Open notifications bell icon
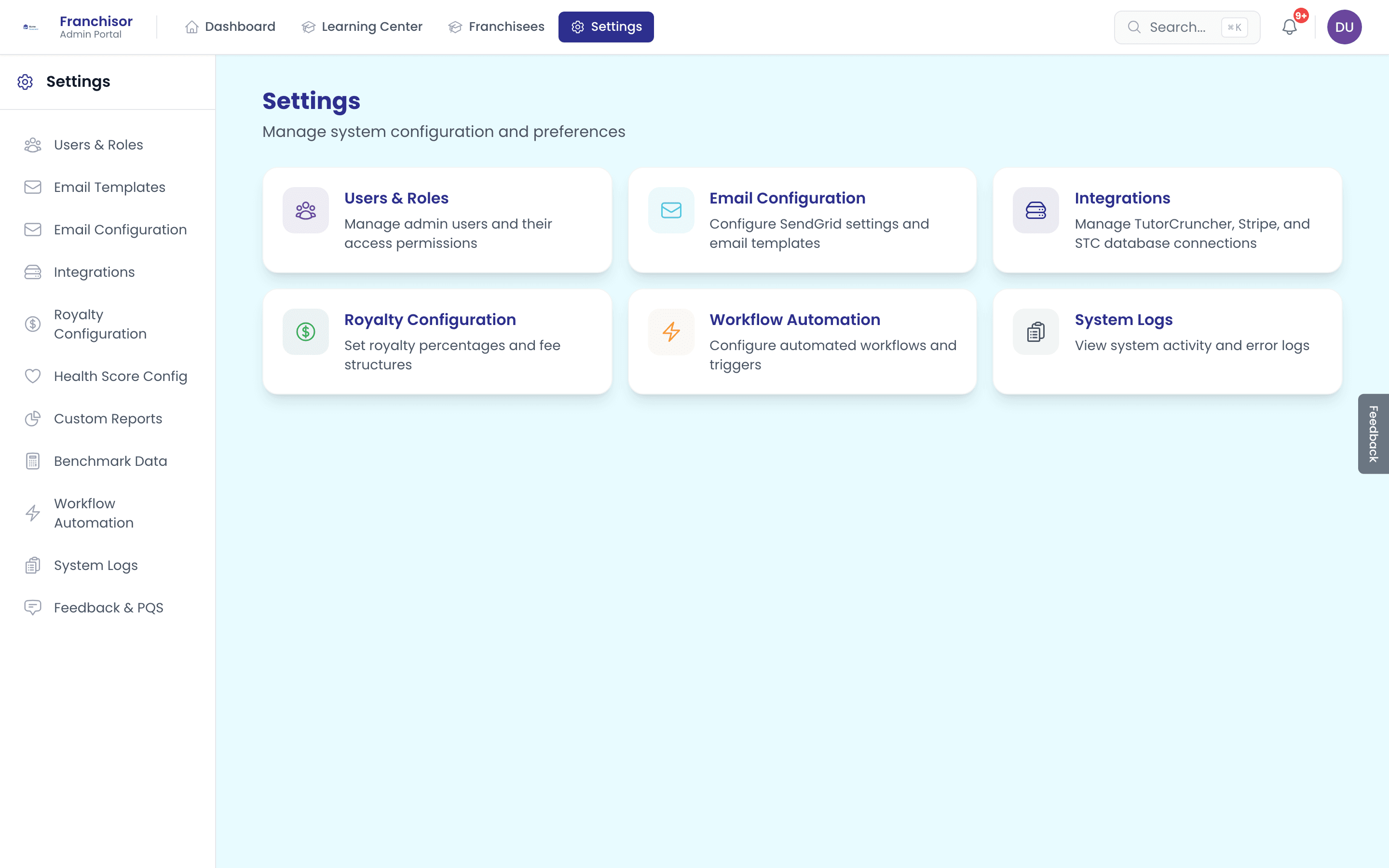1389x868 pixels. [1289, 27]
